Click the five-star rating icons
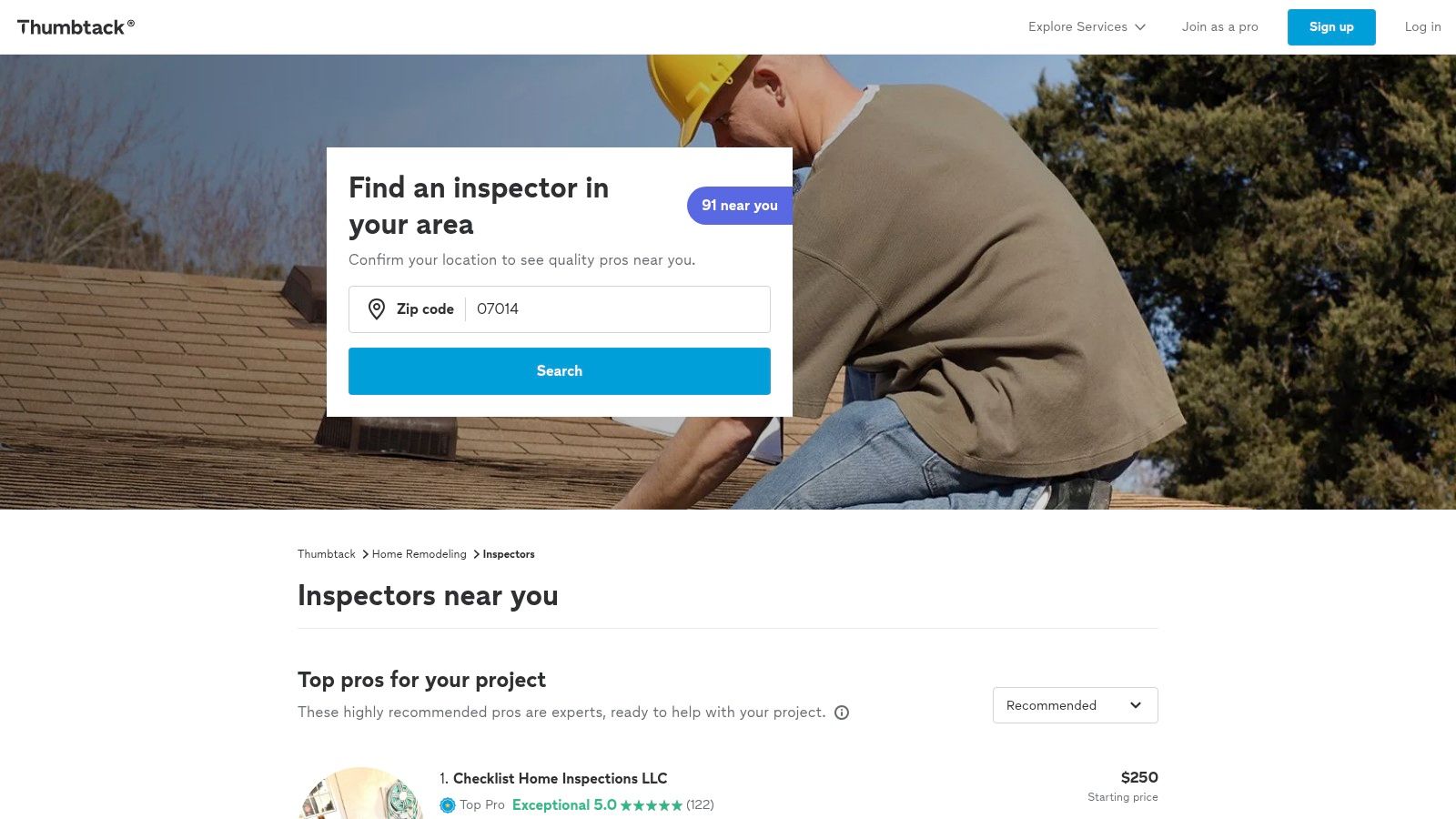This screenshot has width=1456, height=819. pyautogui.click(x=652, y=805)
